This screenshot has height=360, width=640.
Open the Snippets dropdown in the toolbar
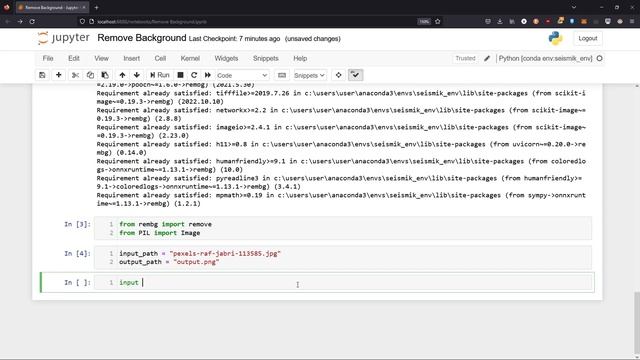(x=310, y=76)
